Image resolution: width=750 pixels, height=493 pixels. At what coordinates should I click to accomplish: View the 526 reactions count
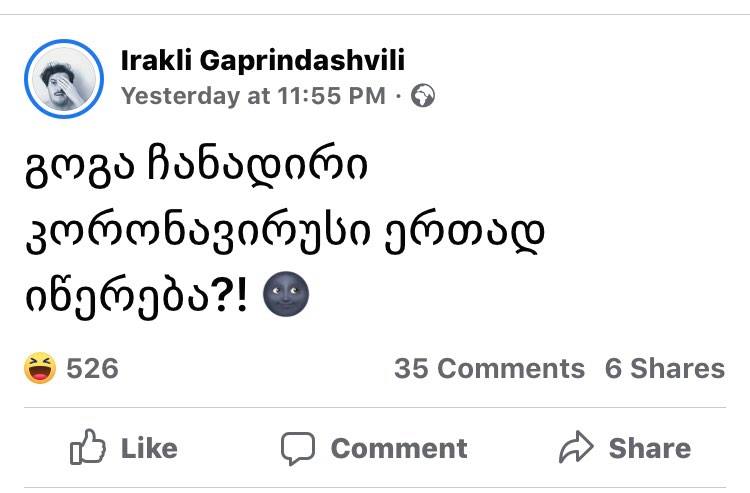pos(92,368)
